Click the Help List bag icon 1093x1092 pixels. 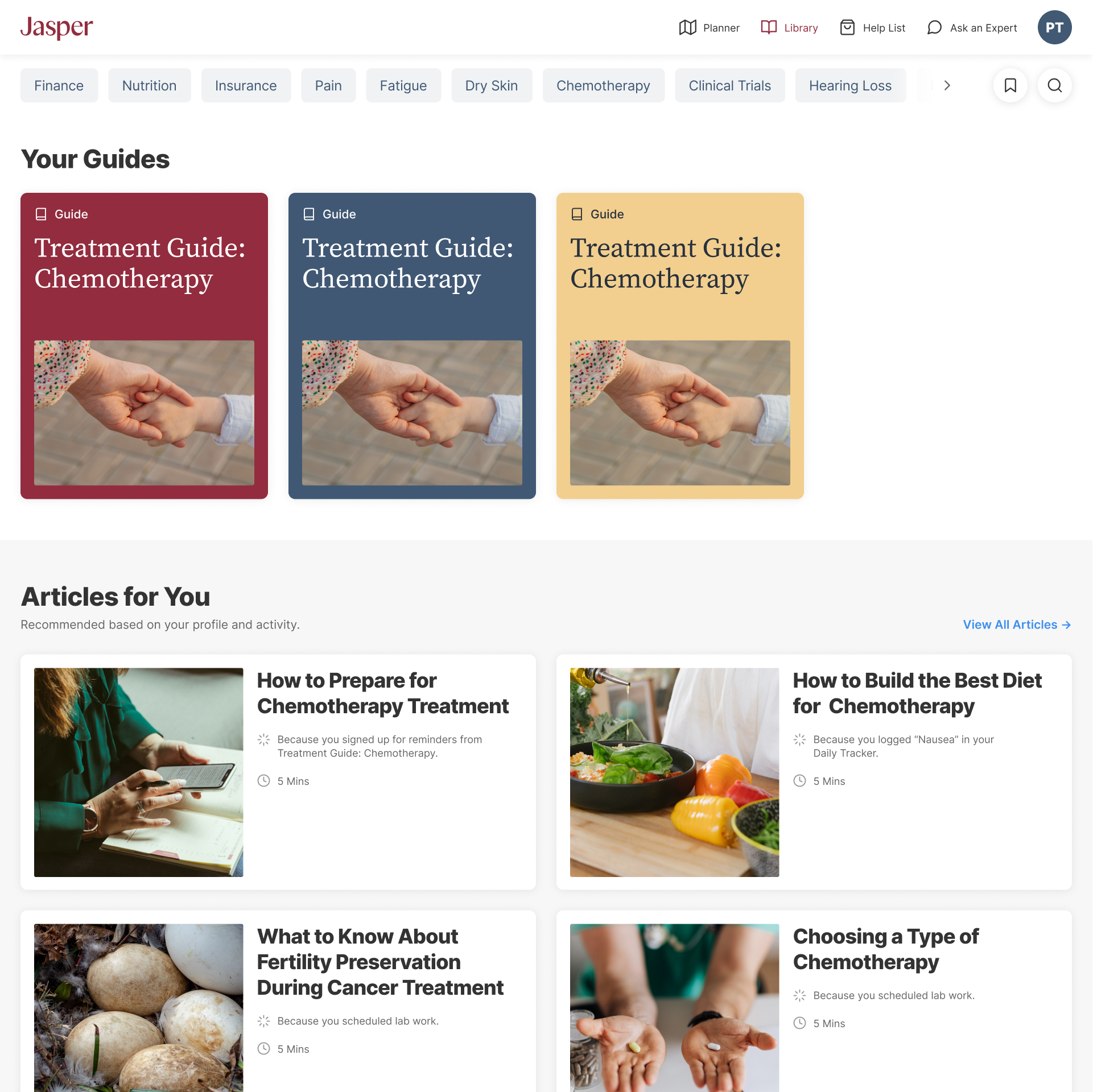point(847,27)
